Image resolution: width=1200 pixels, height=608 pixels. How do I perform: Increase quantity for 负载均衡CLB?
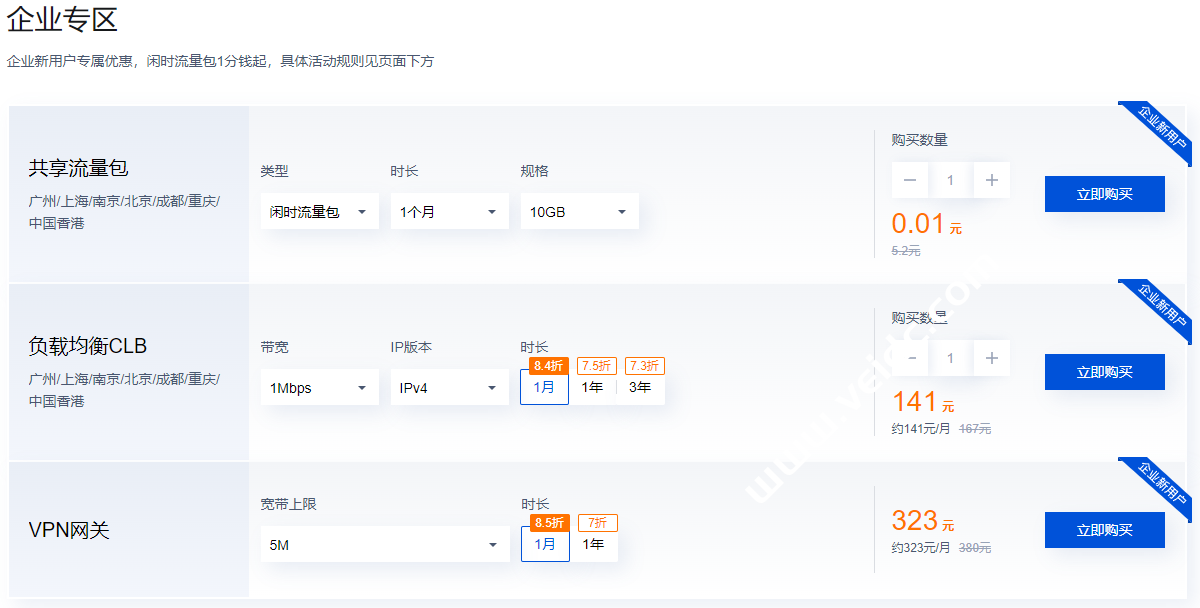991,358
